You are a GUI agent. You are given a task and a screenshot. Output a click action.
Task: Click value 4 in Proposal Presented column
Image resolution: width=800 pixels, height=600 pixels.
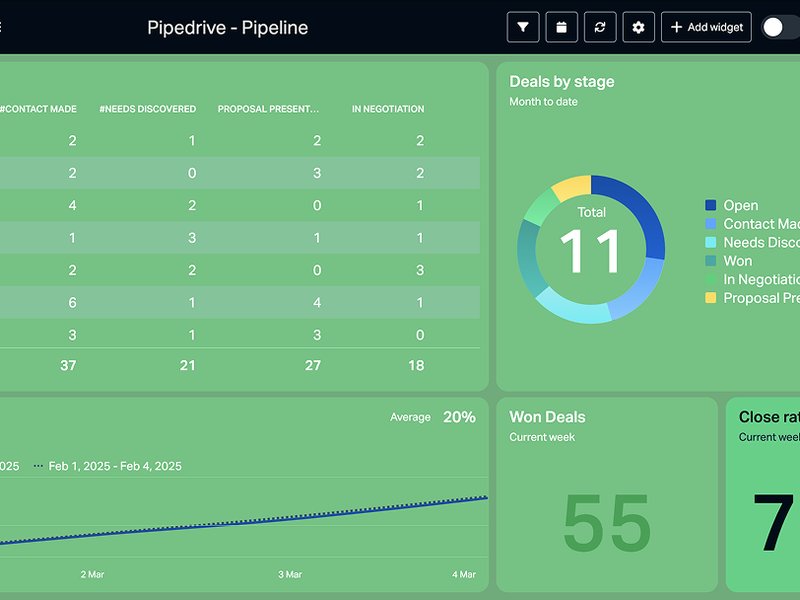pos(317,303)
